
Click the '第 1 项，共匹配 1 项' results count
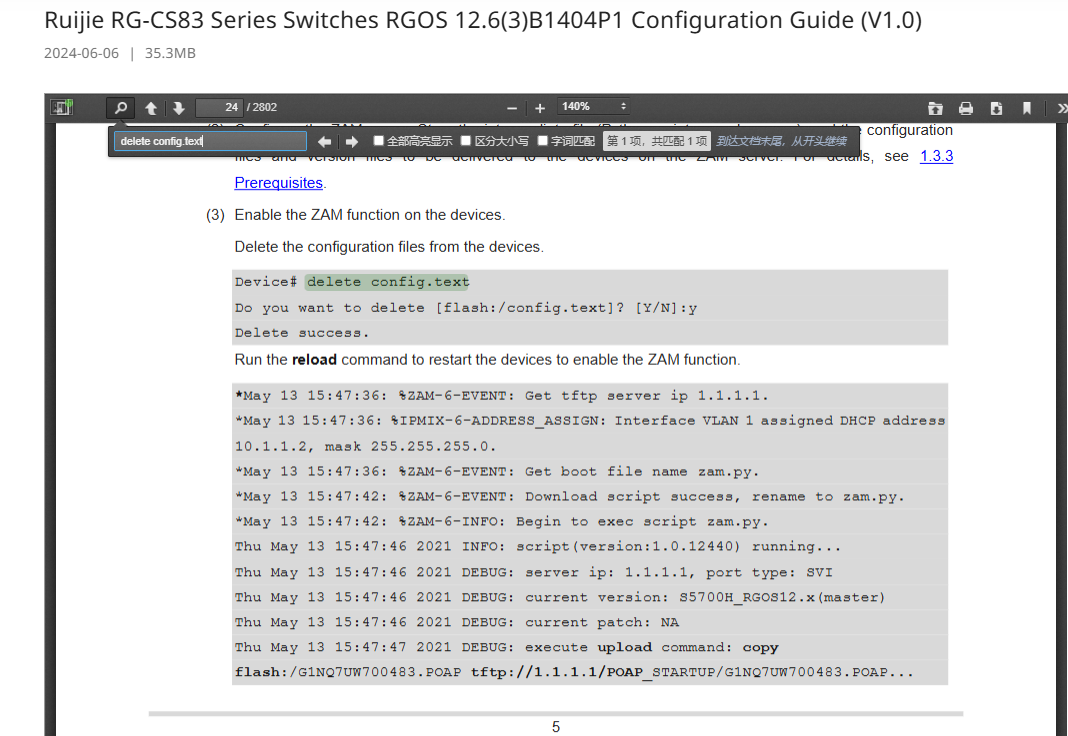click(x=657, y=141)
